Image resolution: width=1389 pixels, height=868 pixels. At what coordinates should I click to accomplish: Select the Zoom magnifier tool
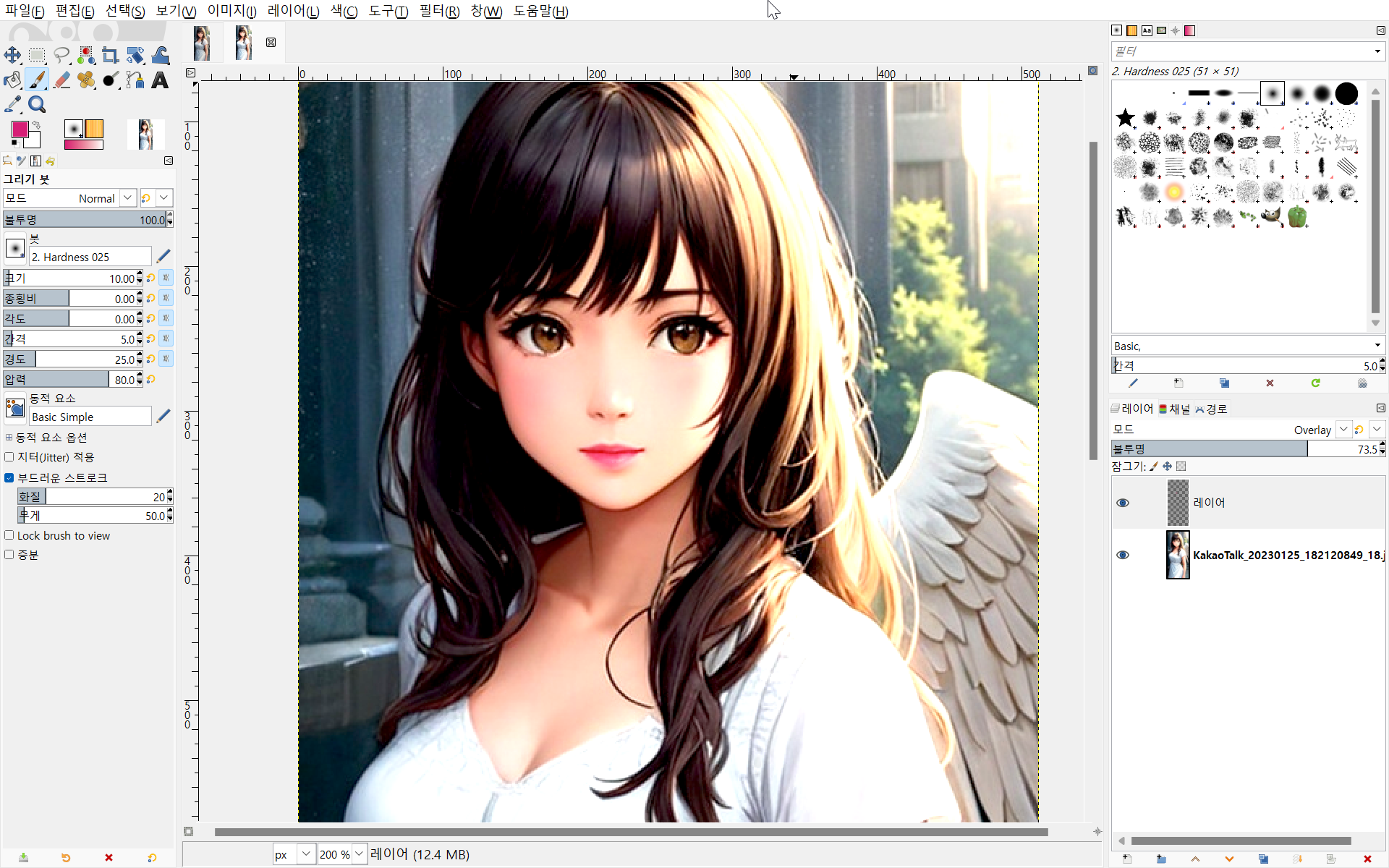click(x=37, y=104)
